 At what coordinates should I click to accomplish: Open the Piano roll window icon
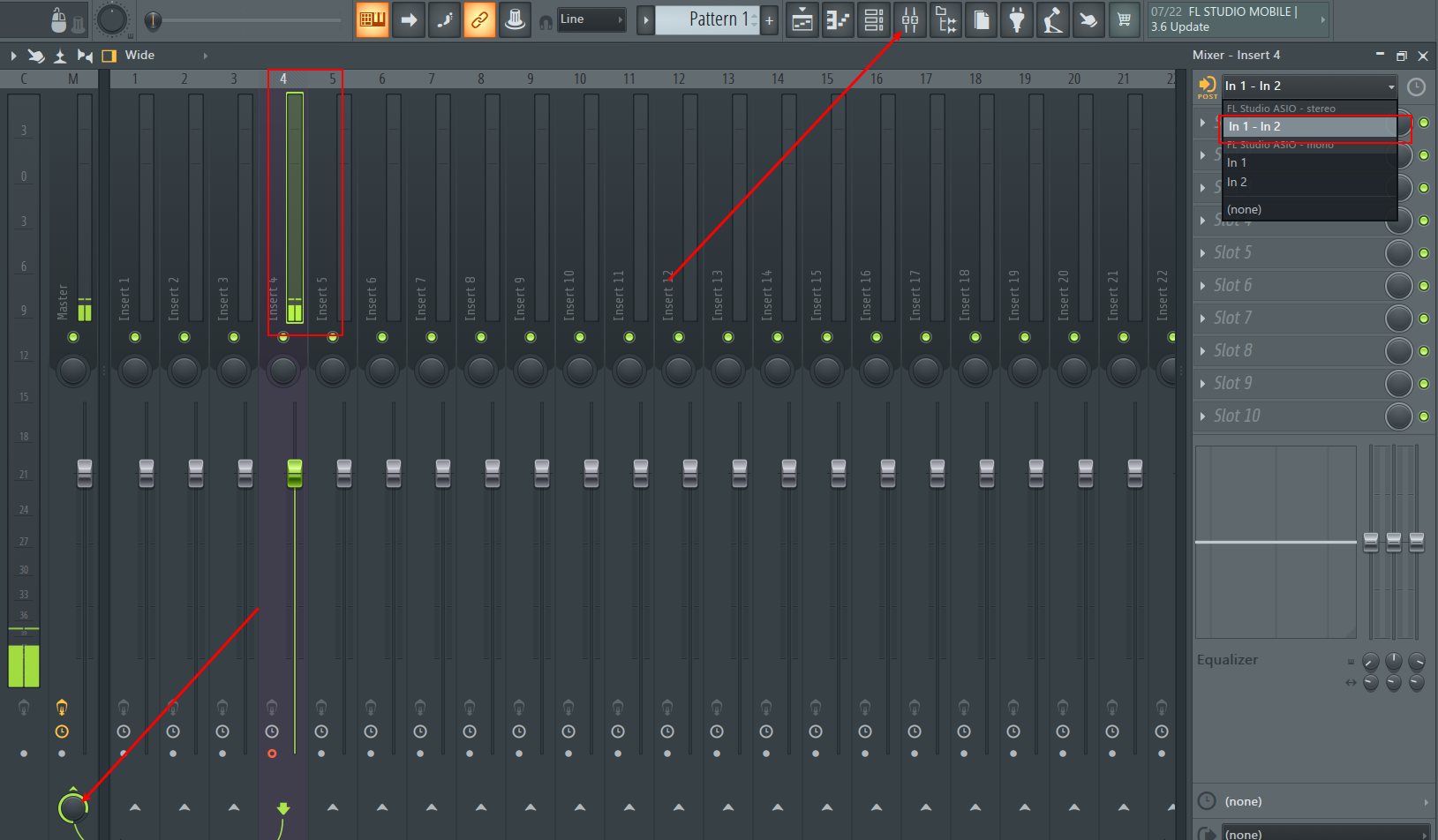click(838, 19)
